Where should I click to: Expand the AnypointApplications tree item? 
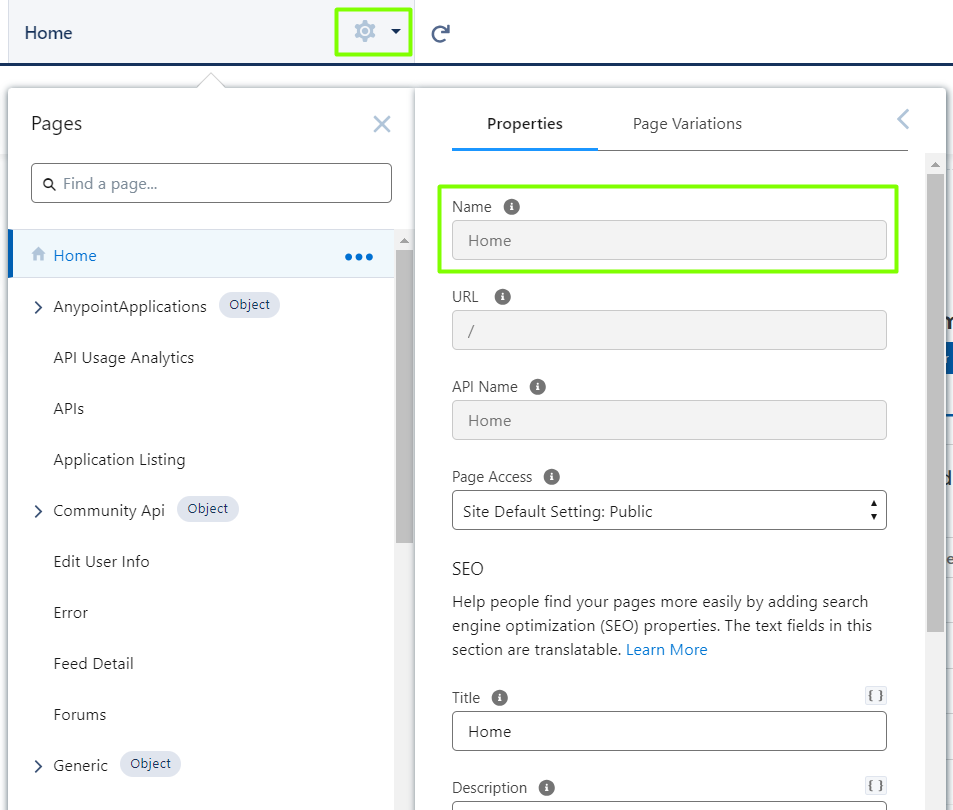(x=39, y=308)
